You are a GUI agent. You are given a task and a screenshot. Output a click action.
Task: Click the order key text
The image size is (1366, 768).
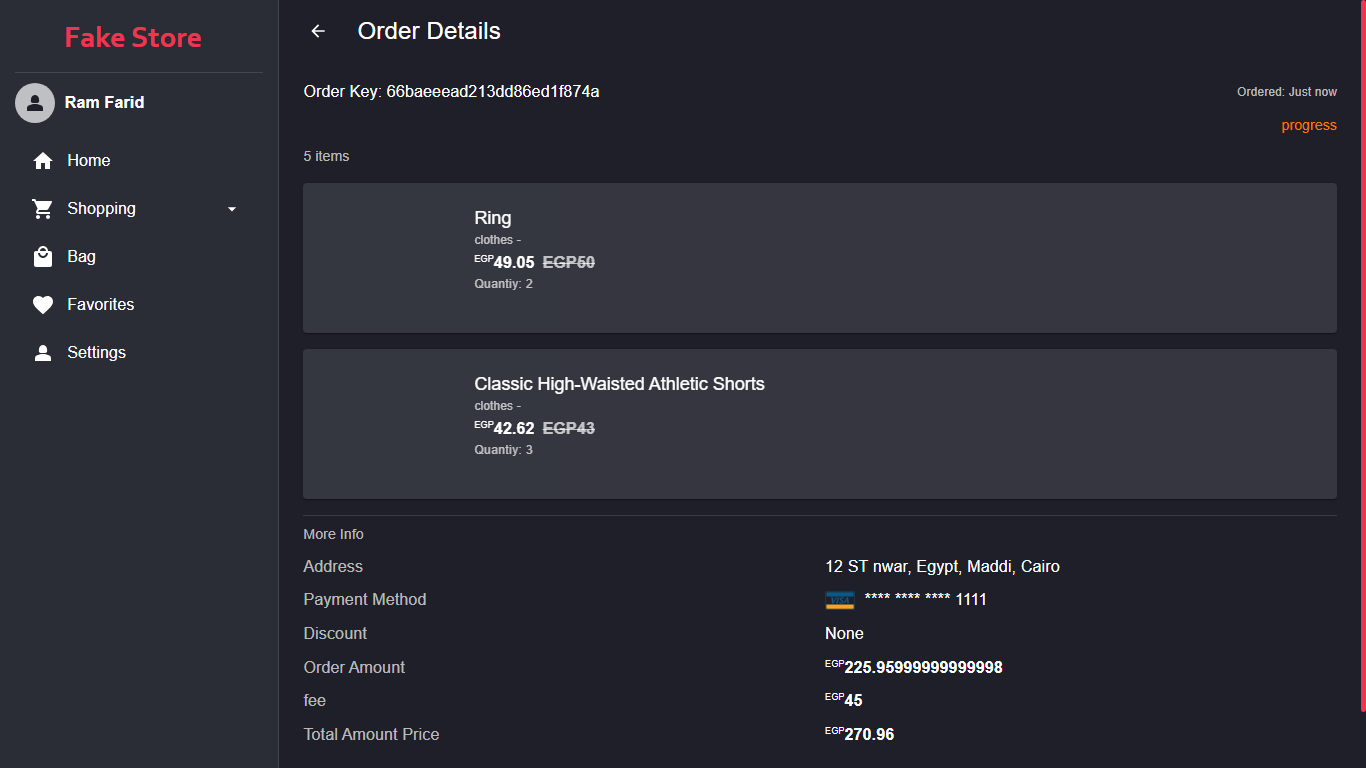coord(451,92)
